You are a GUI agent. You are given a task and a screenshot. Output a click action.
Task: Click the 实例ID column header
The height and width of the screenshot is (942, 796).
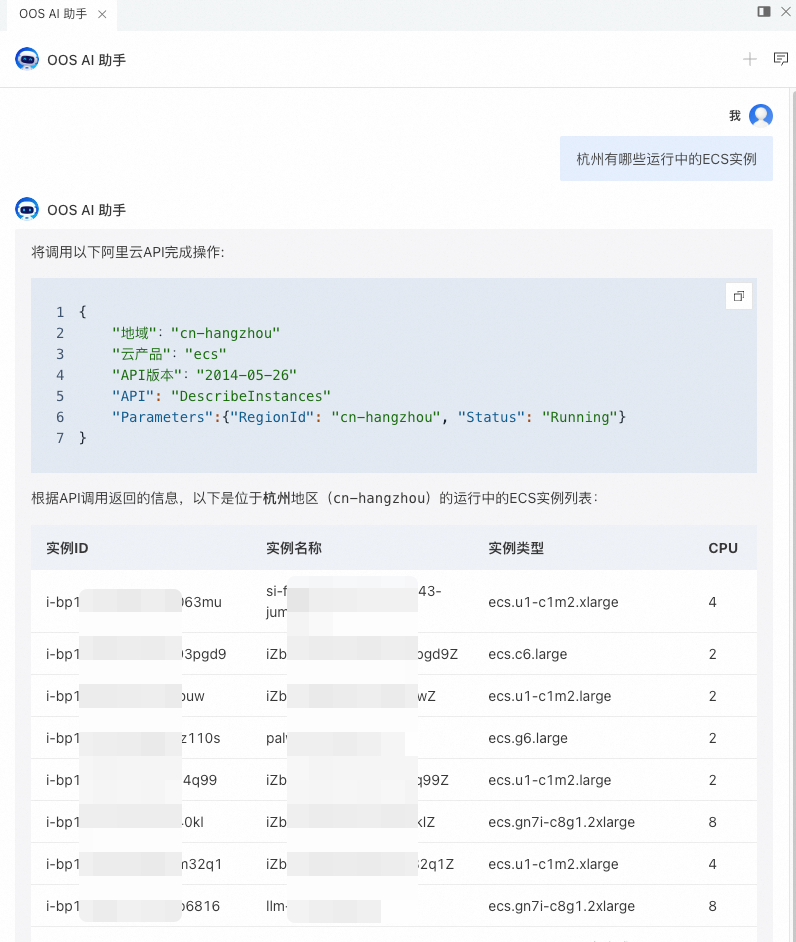coord(67,548)
